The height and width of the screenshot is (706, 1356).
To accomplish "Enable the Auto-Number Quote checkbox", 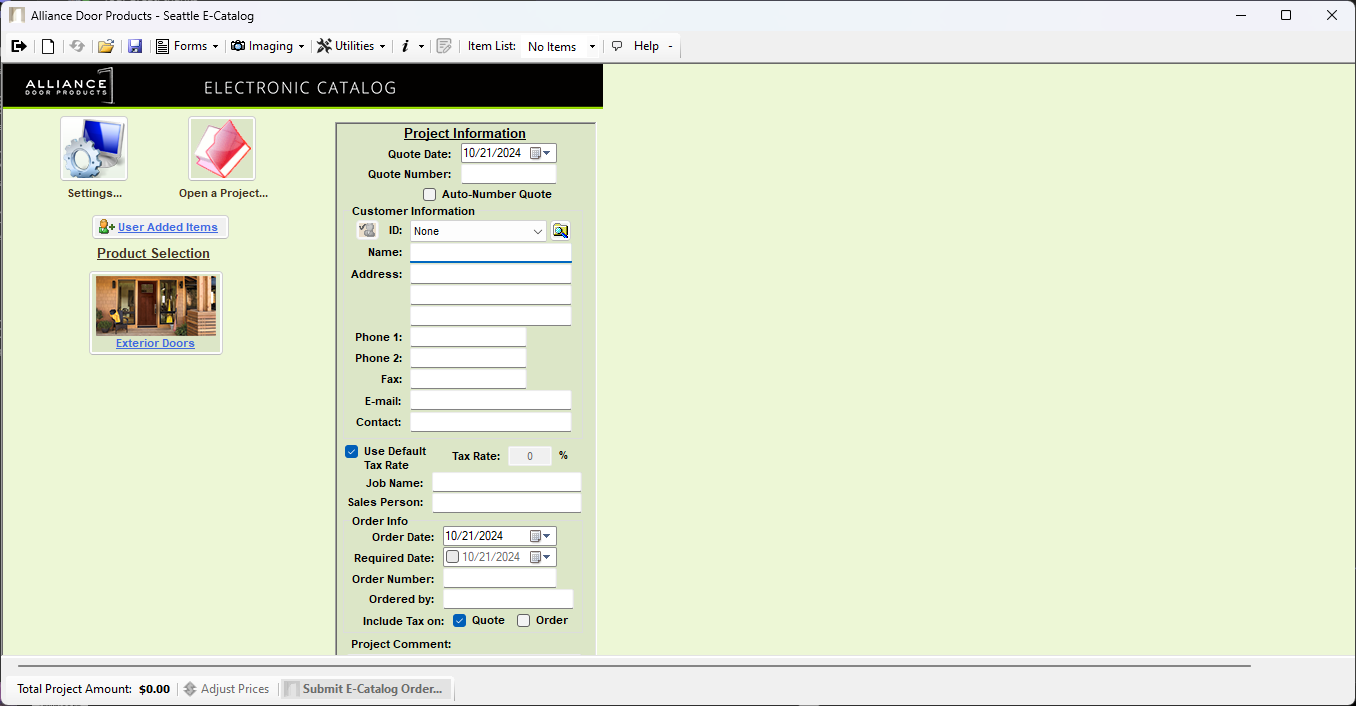I will click(430, 195).
